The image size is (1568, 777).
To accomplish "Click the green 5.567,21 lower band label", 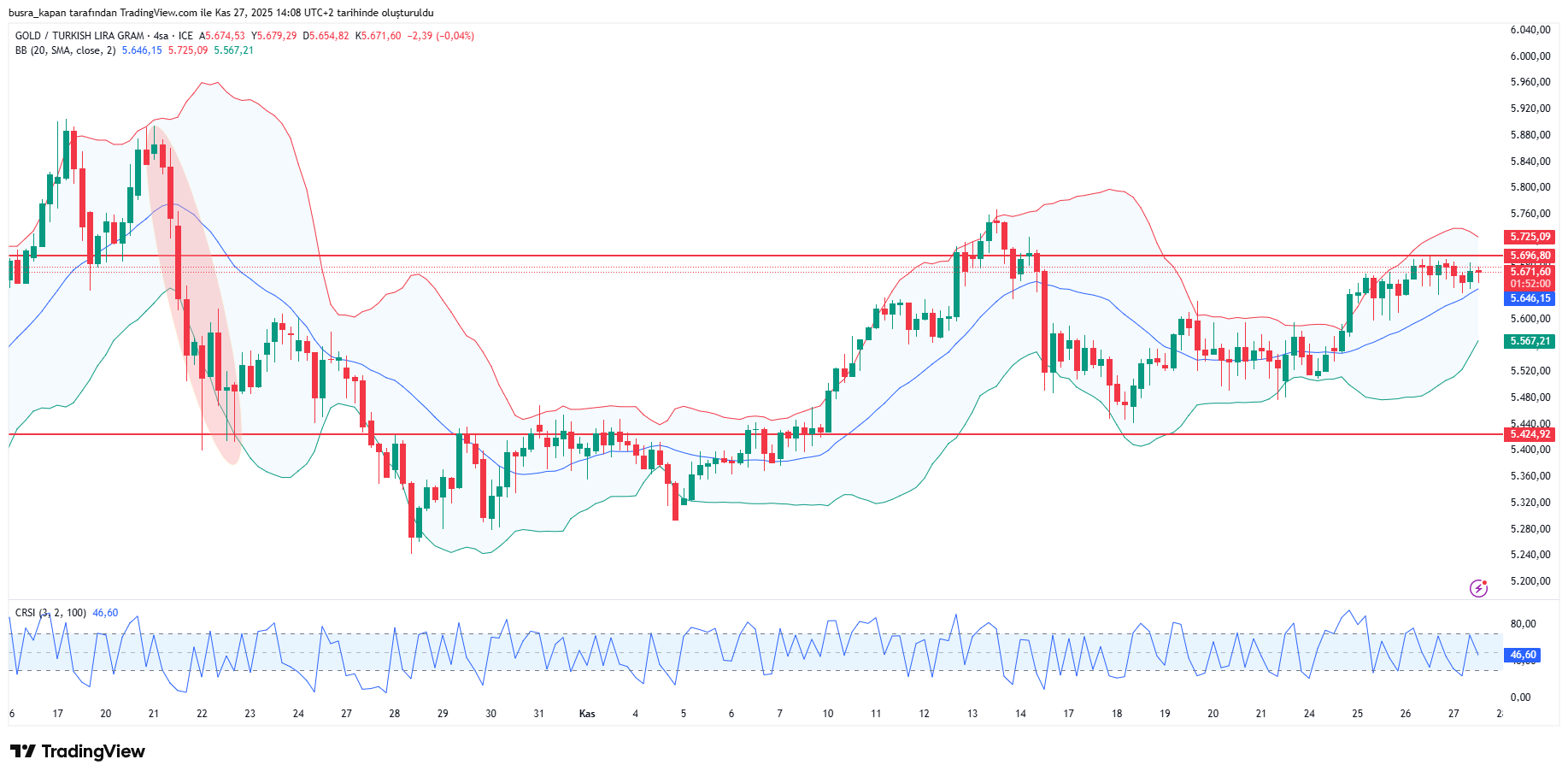I will coord(1529,341).
